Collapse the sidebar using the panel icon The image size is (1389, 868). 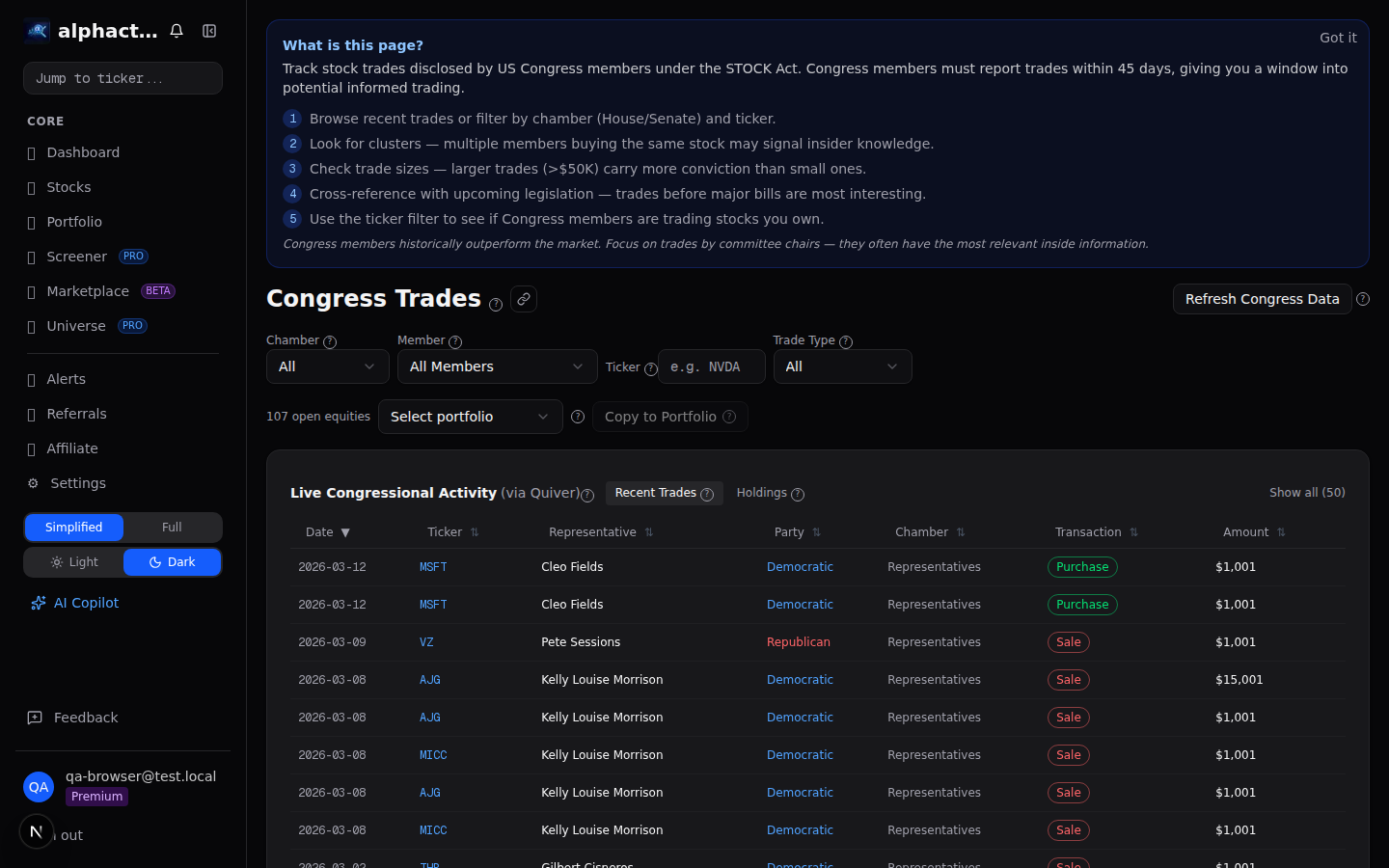[209, 31]
